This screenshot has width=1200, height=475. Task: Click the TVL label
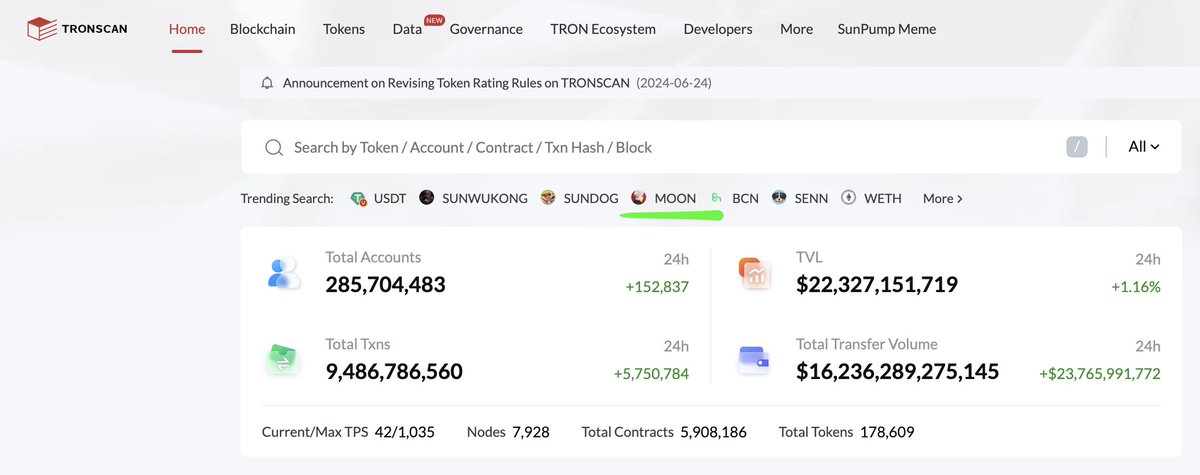pyautogui.click(x=809, y=257)
